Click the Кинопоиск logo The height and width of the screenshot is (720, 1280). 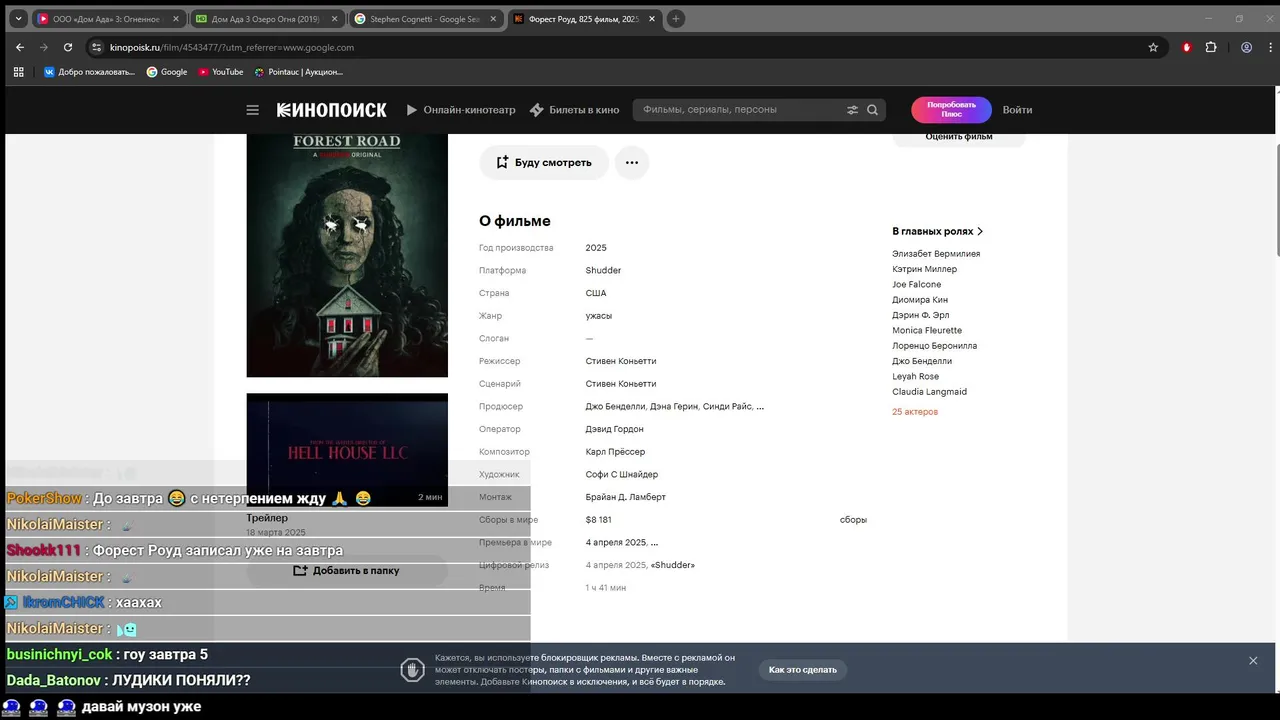point(331,110)
